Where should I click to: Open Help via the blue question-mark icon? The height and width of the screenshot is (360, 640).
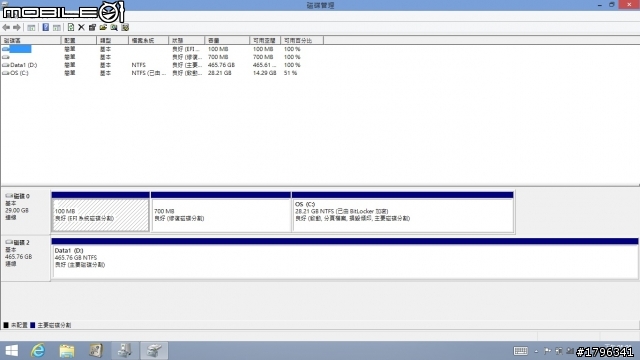46,27
